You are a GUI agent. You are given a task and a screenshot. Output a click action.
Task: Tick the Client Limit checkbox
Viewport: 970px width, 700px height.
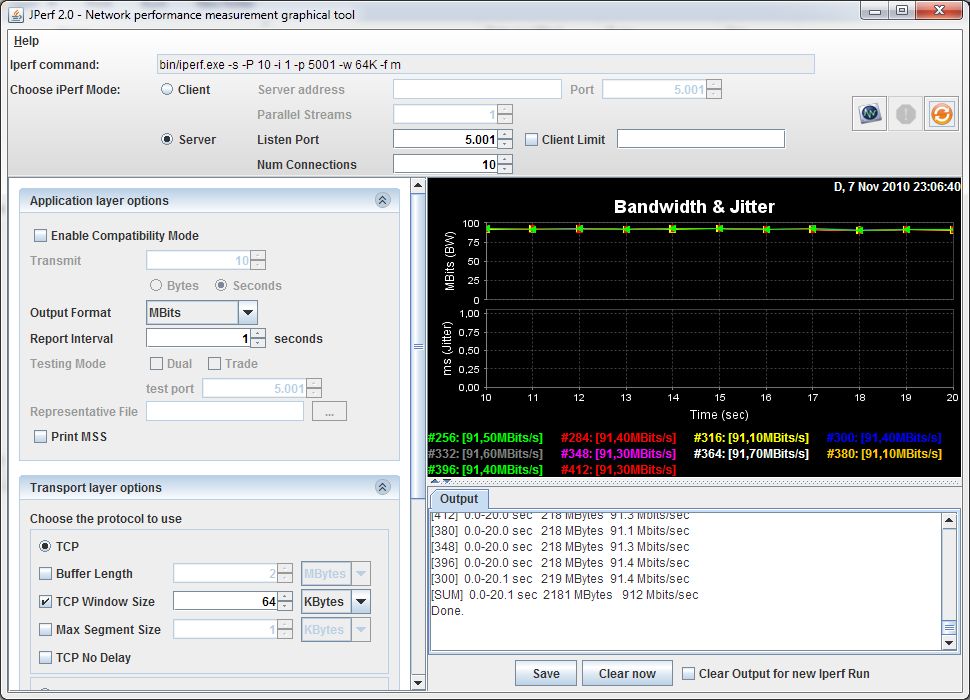tap(532, 140)
